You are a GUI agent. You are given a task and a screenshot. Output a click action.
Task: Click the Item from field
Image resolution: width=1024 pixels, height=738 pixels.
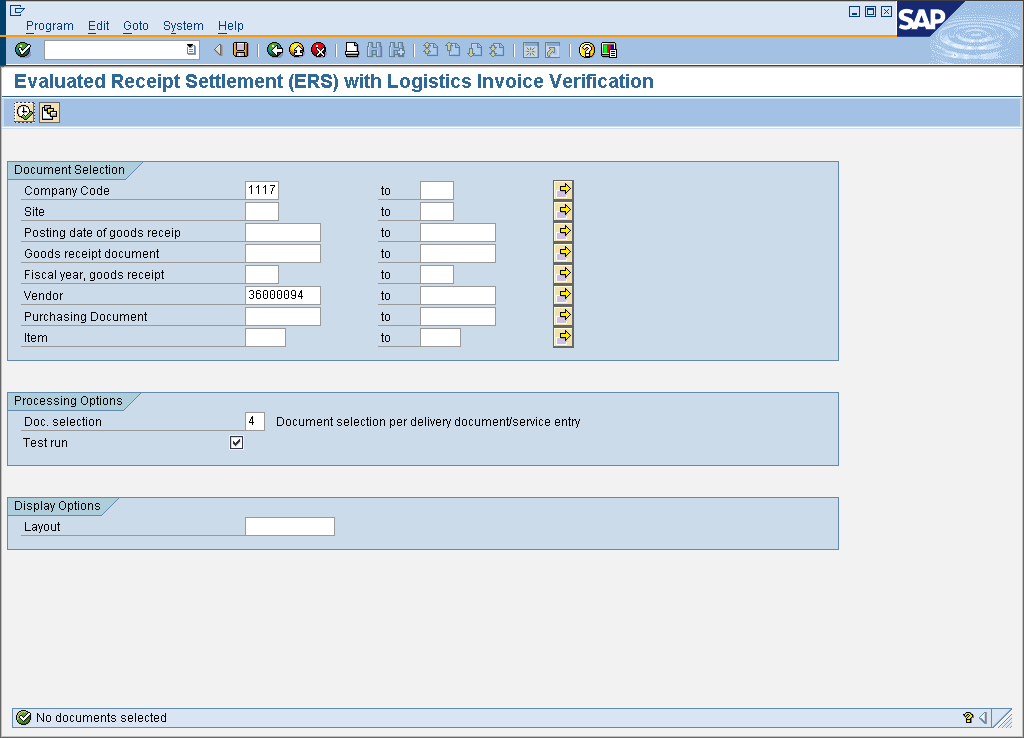[265, 337]
